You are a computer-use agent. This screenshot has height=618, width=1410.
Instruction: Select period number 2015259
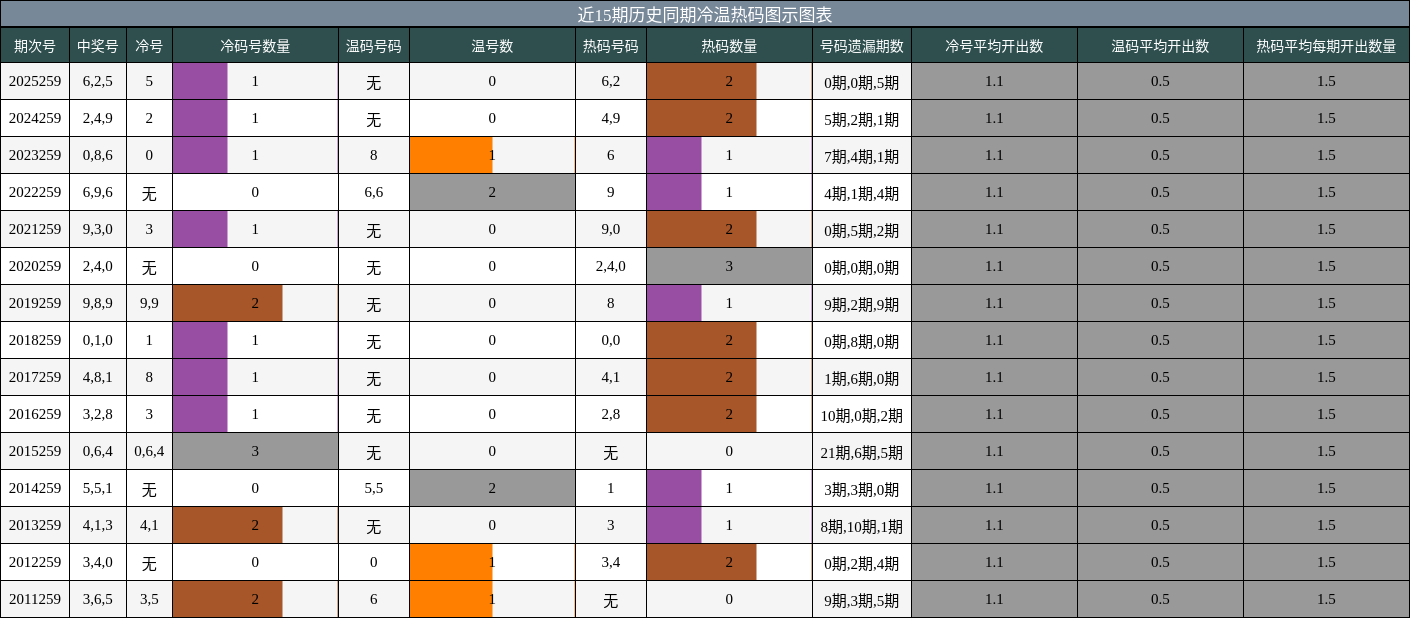point(35,451)
